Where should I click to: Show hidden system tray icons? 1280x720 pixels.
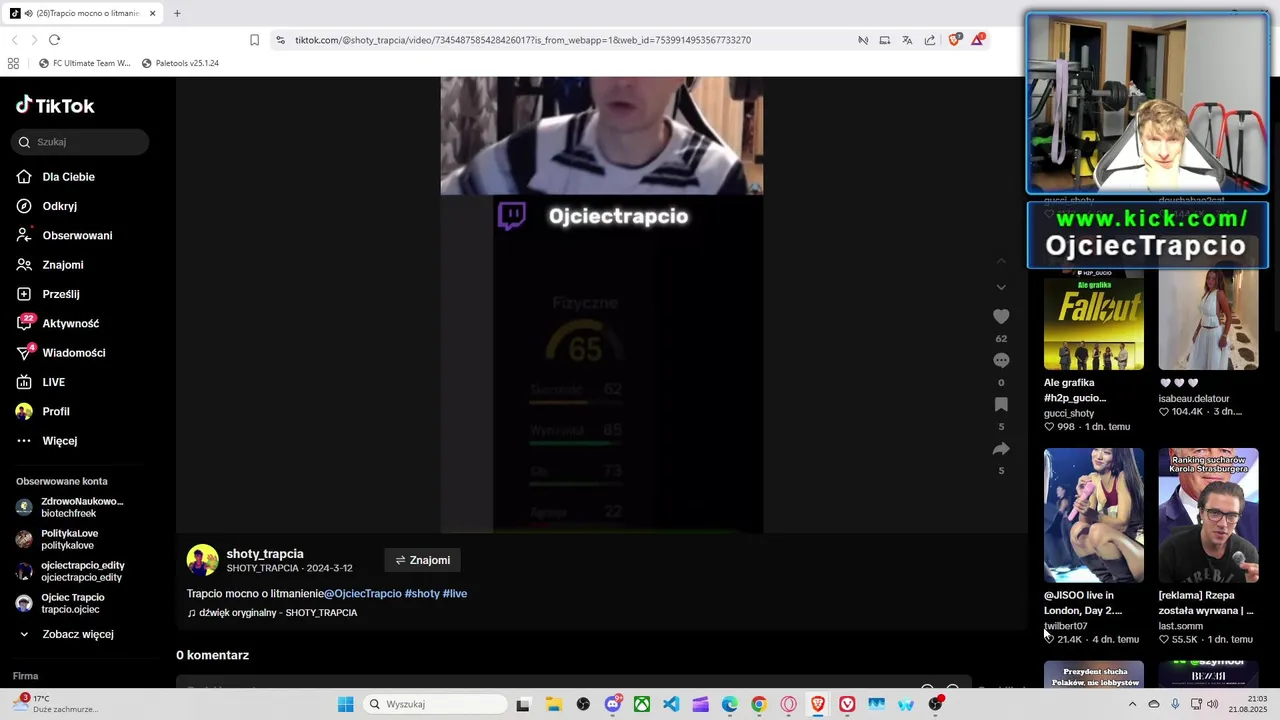tap(1132, 704)
